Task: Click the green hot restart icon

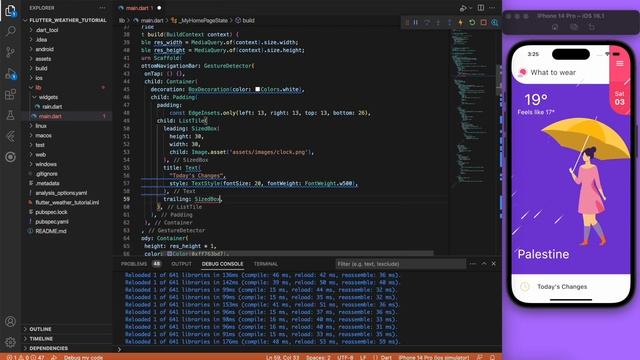Action: [x=472, y=22]
